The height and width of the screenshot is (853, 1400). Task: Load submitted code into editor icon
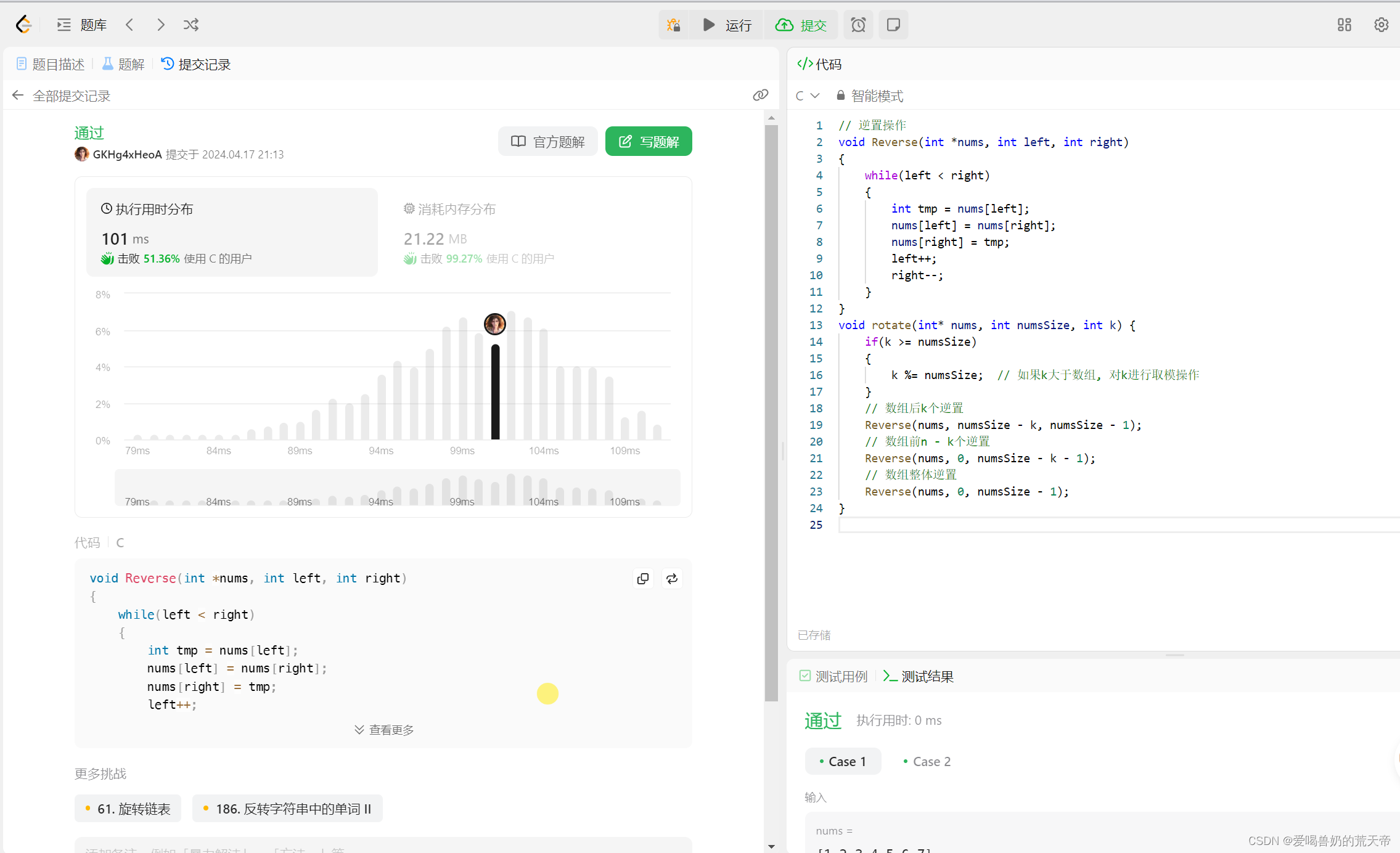[672, 578]
